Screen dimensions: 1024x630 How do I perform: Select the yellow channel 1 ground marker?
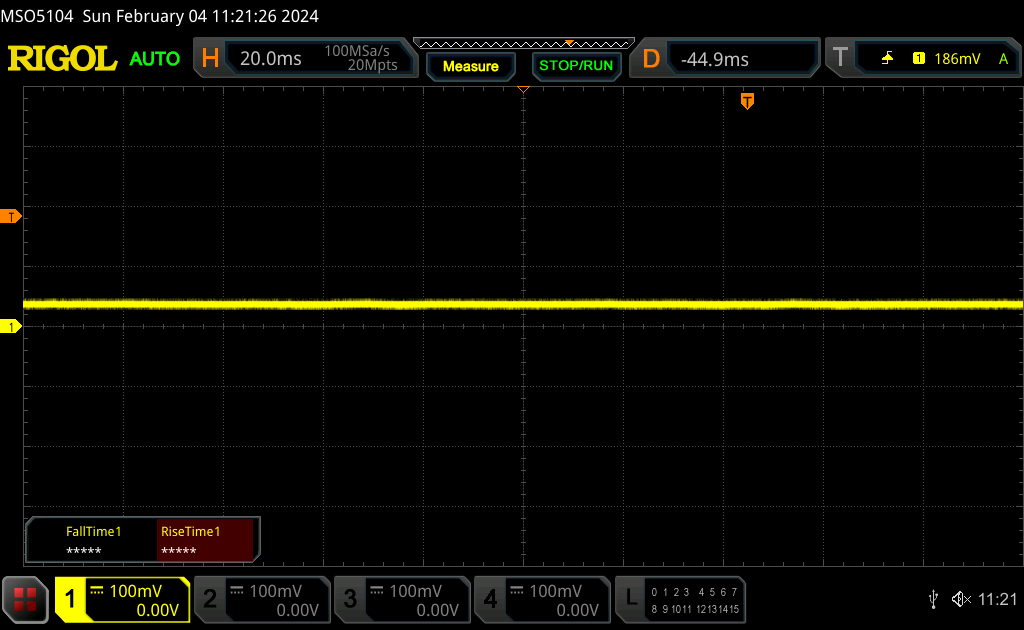(x=11, y=327)
